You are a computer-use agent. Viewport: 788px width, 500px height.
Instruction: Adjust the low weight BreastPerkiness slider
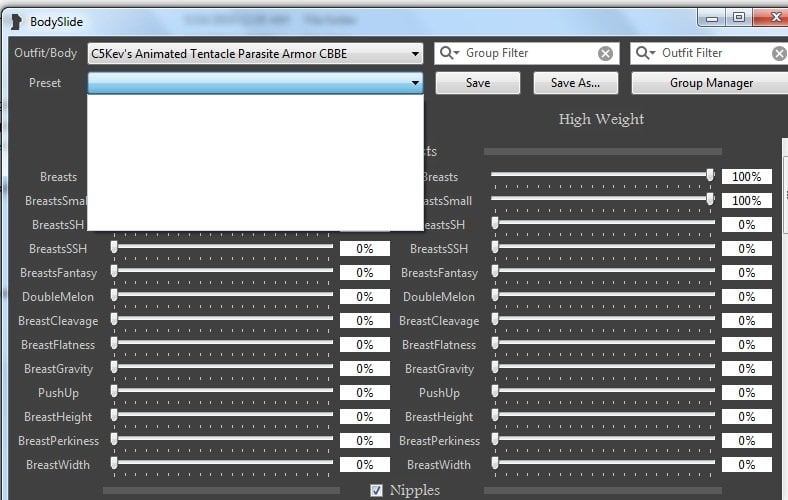222,439
